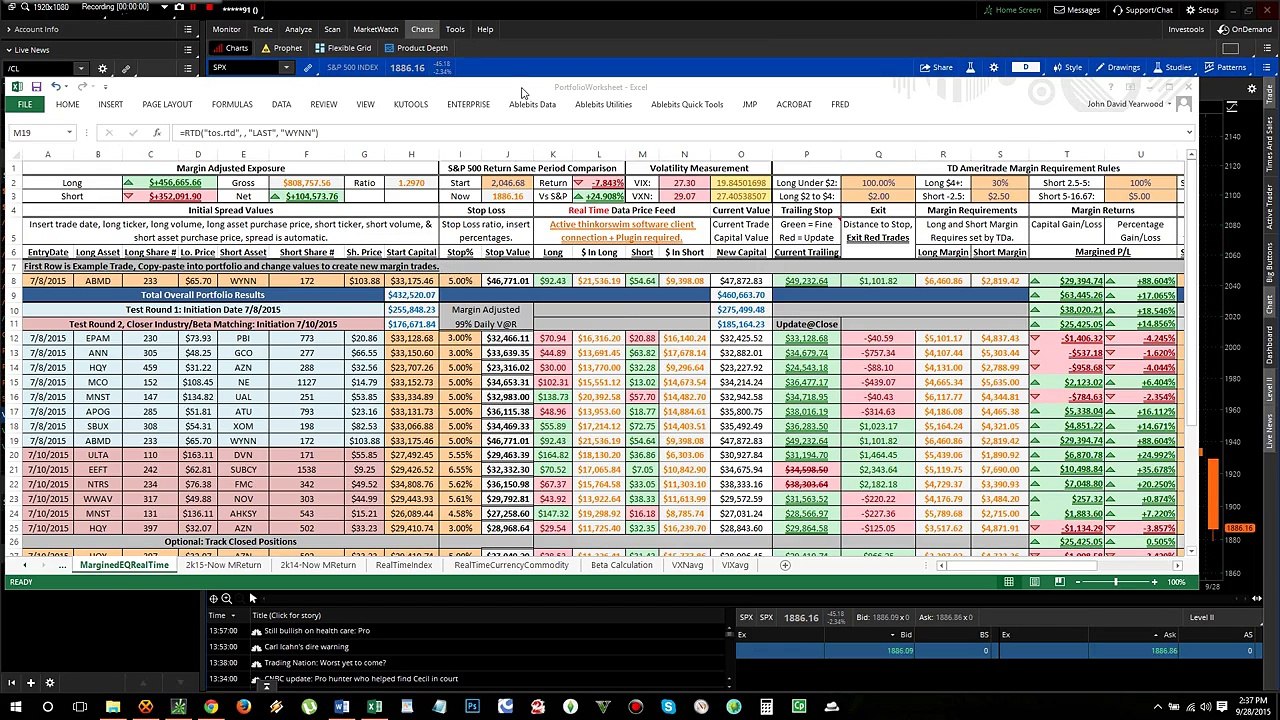The image size is (1280, 720).
Task: Switch to RealTimeIndex sheet tab
Action: [404, 565]
